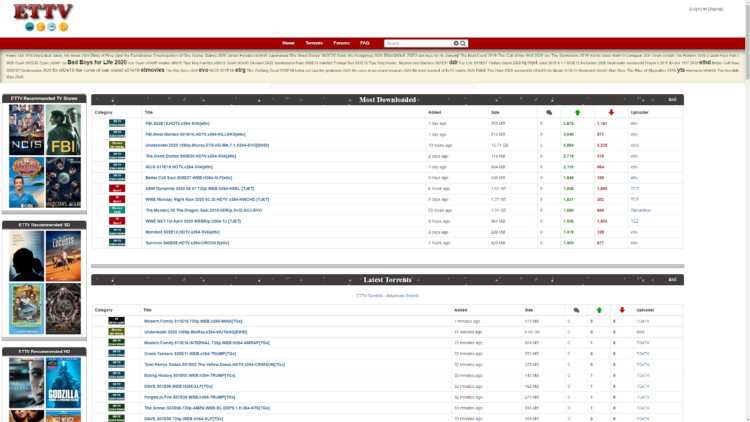
Task: Click red Sport category badge of AEW Dynamite row
Action: coord(117,189)
